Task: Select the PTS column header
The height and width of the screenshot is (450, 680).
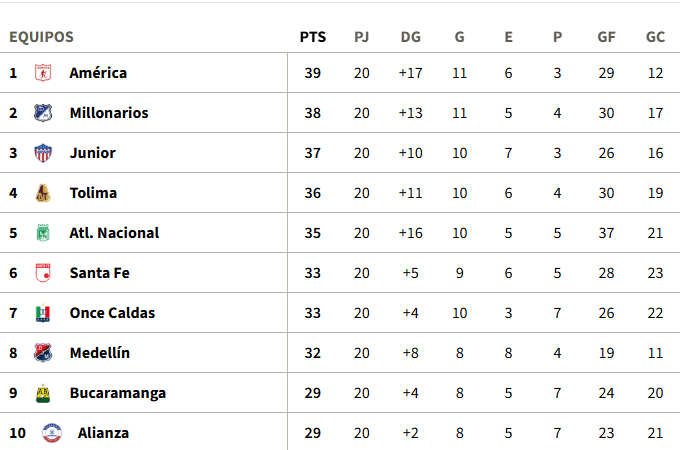Action: coord(313,37)
